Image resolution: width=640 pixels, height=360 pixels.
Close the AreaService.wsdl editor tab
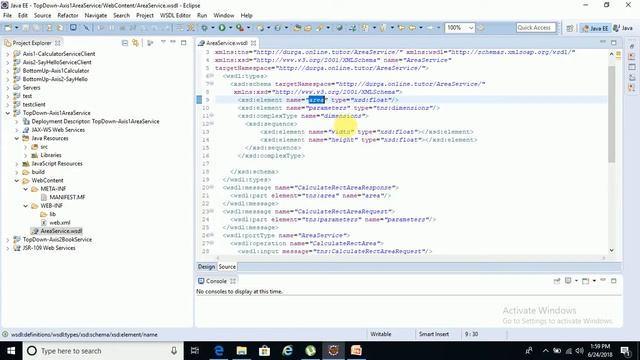click(x=253, y=43)
